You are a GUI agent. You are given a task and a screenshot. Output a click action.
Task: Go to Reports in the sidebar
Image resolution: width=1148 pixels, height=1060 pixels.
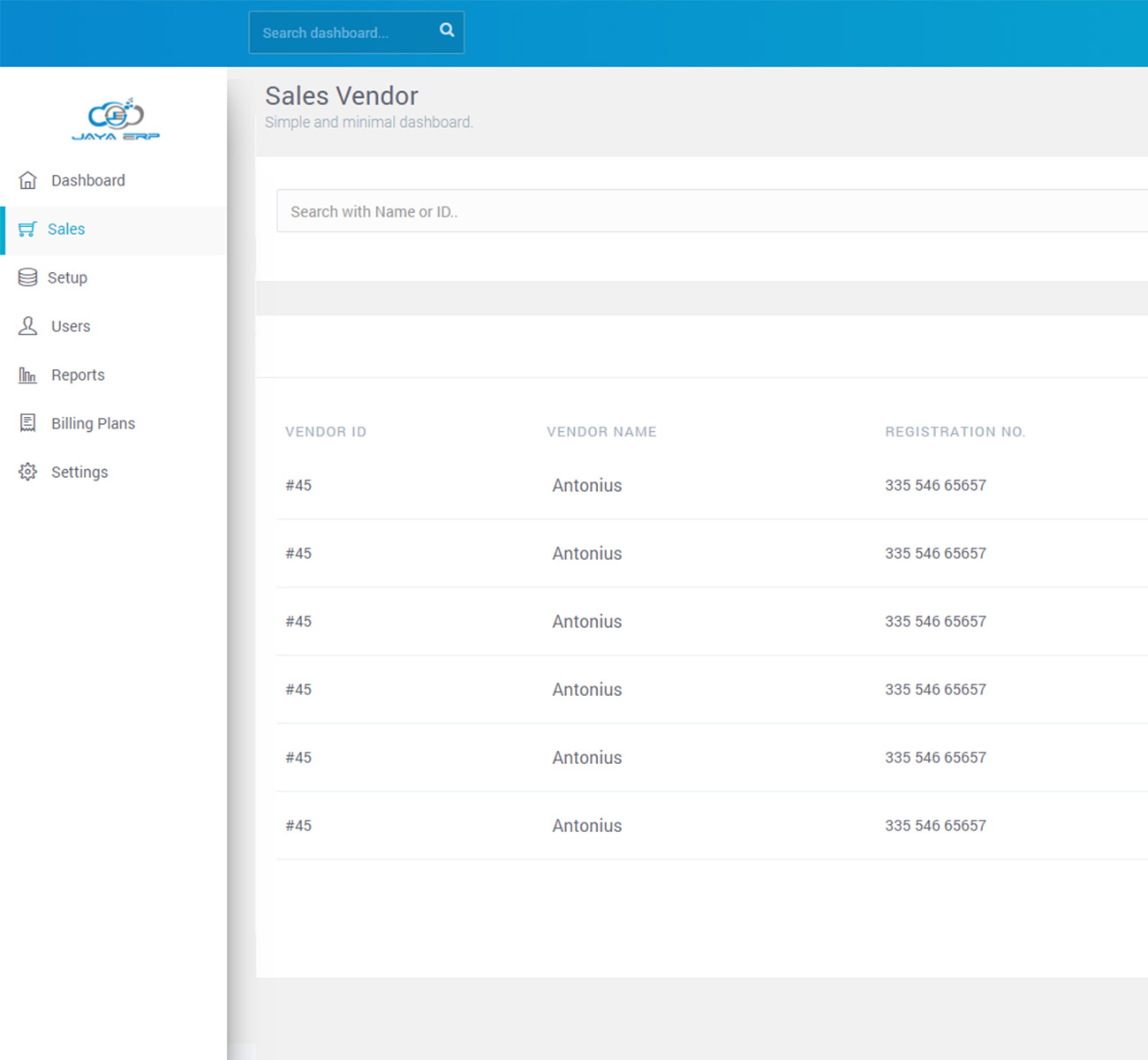78,375
